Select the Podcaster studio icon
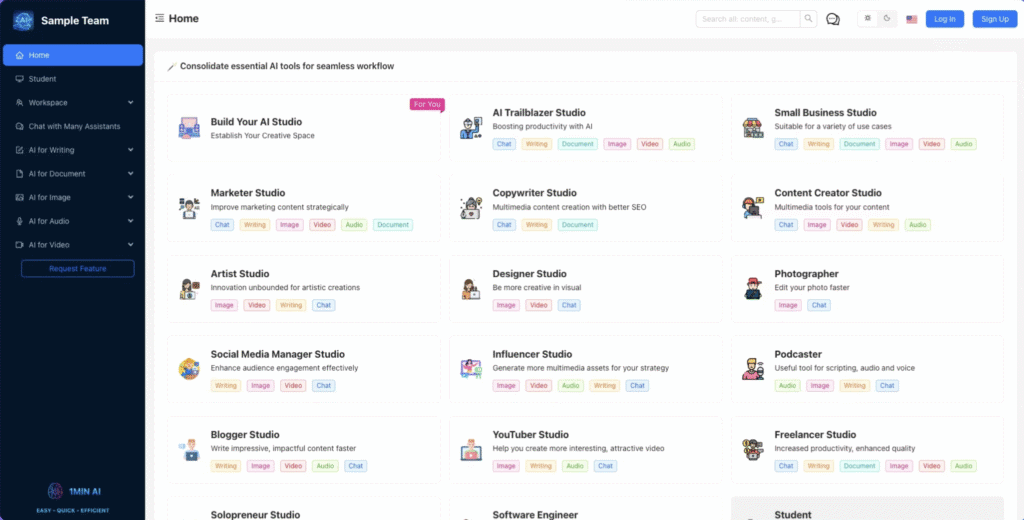The image size is (1024, 520). point(752,370)
